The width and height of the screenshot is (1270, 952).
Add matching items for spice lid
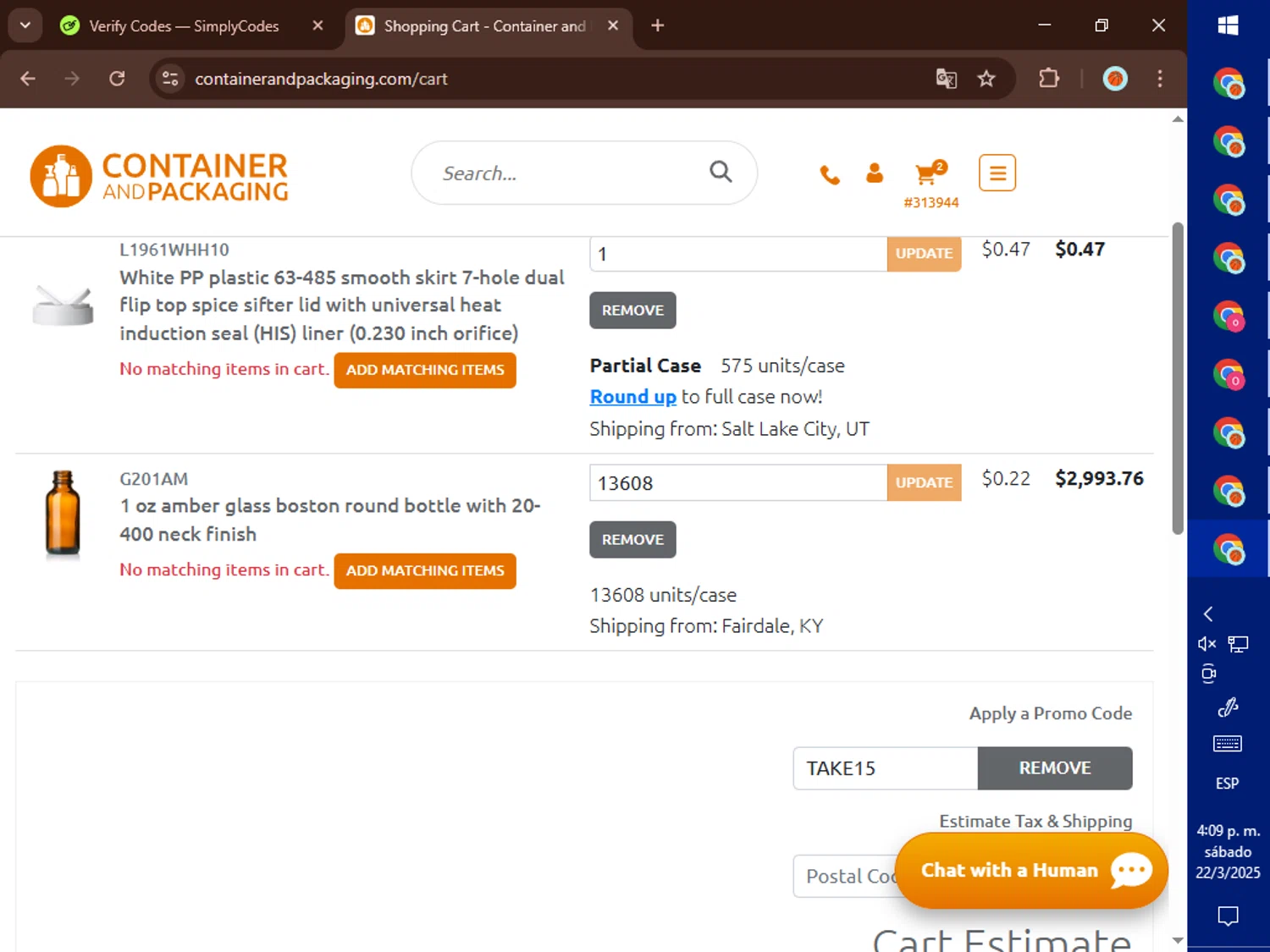point(425,370)
